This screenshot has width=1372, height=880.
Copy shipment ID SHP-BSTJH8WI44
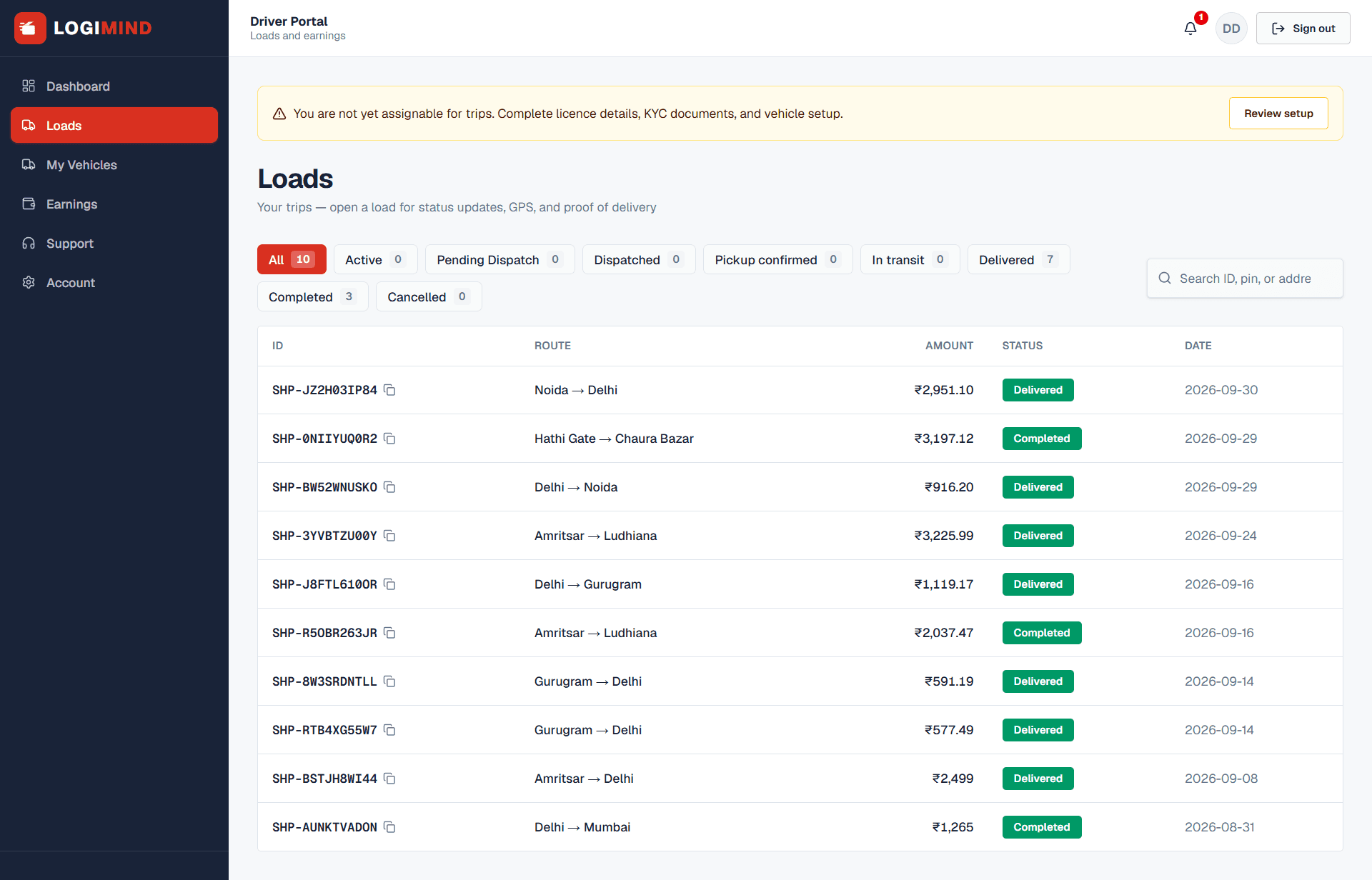click(x=389, y=779)
